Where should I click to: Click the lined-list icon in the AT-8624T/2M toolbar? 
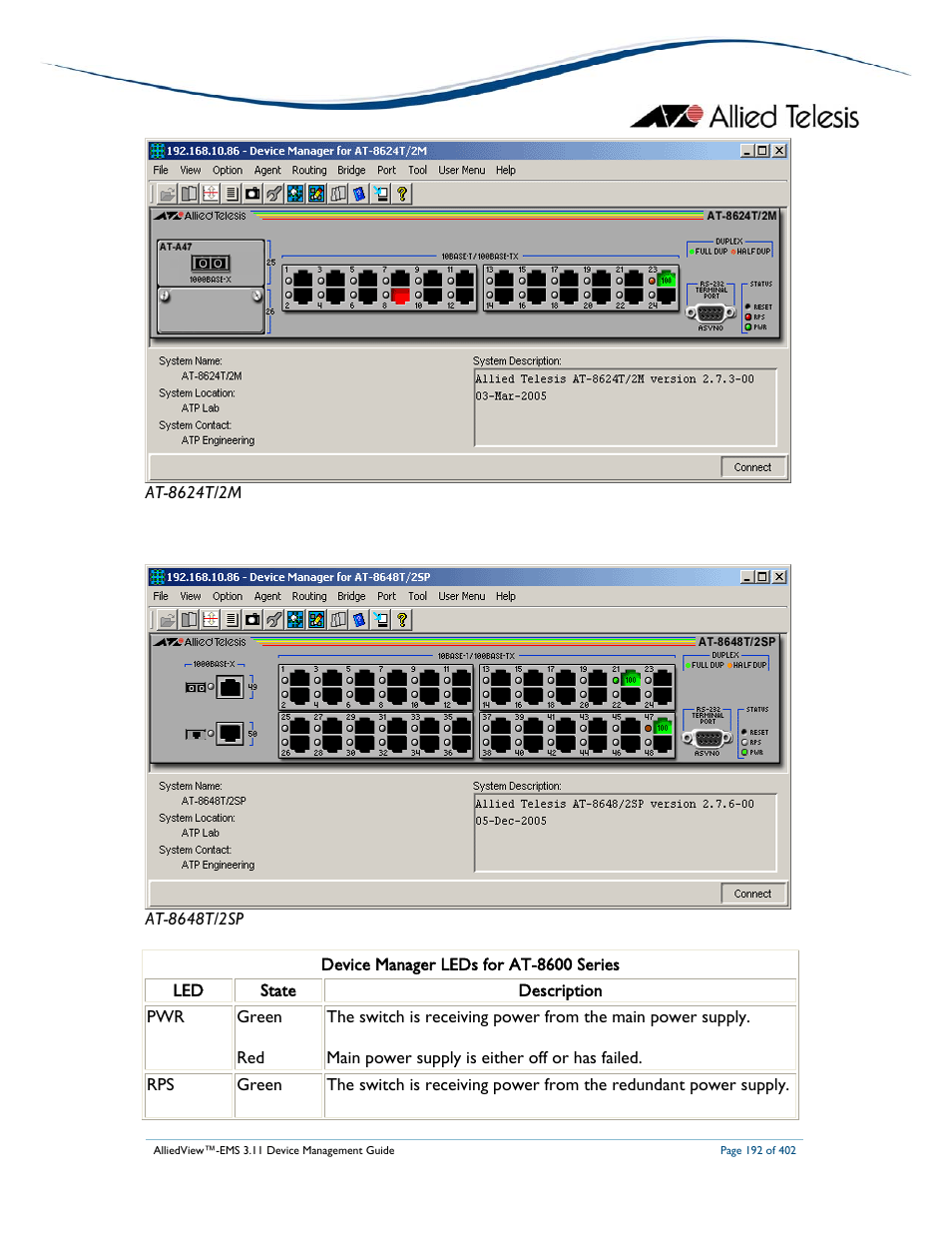[232, 194]
